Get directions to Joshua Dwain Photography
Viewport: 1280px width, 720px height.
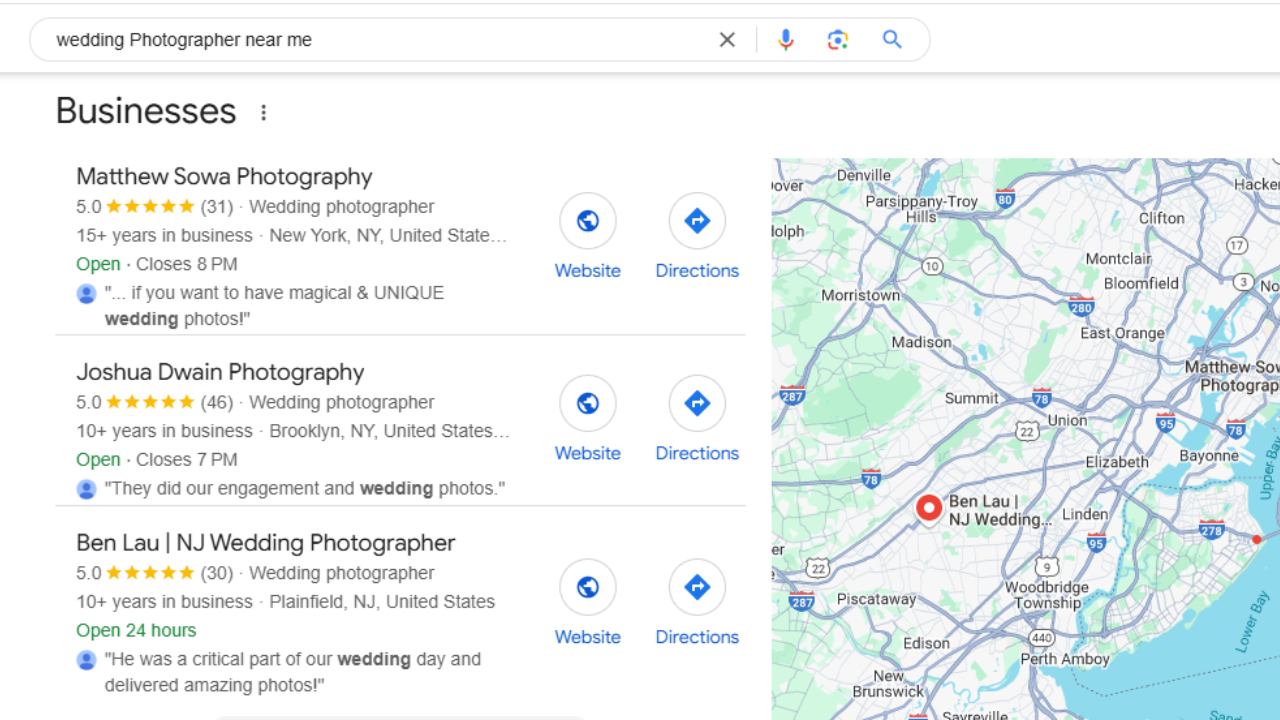coord(697,404)
